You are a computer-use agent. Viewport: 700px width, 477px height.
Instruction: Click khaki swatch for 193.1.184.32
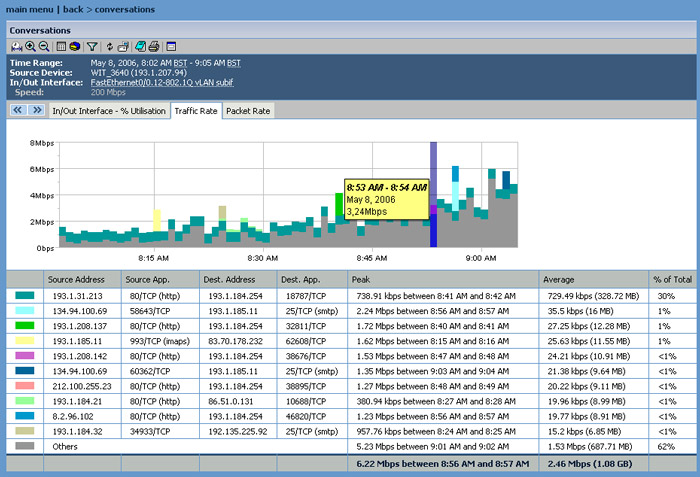[x=25, y=431]
